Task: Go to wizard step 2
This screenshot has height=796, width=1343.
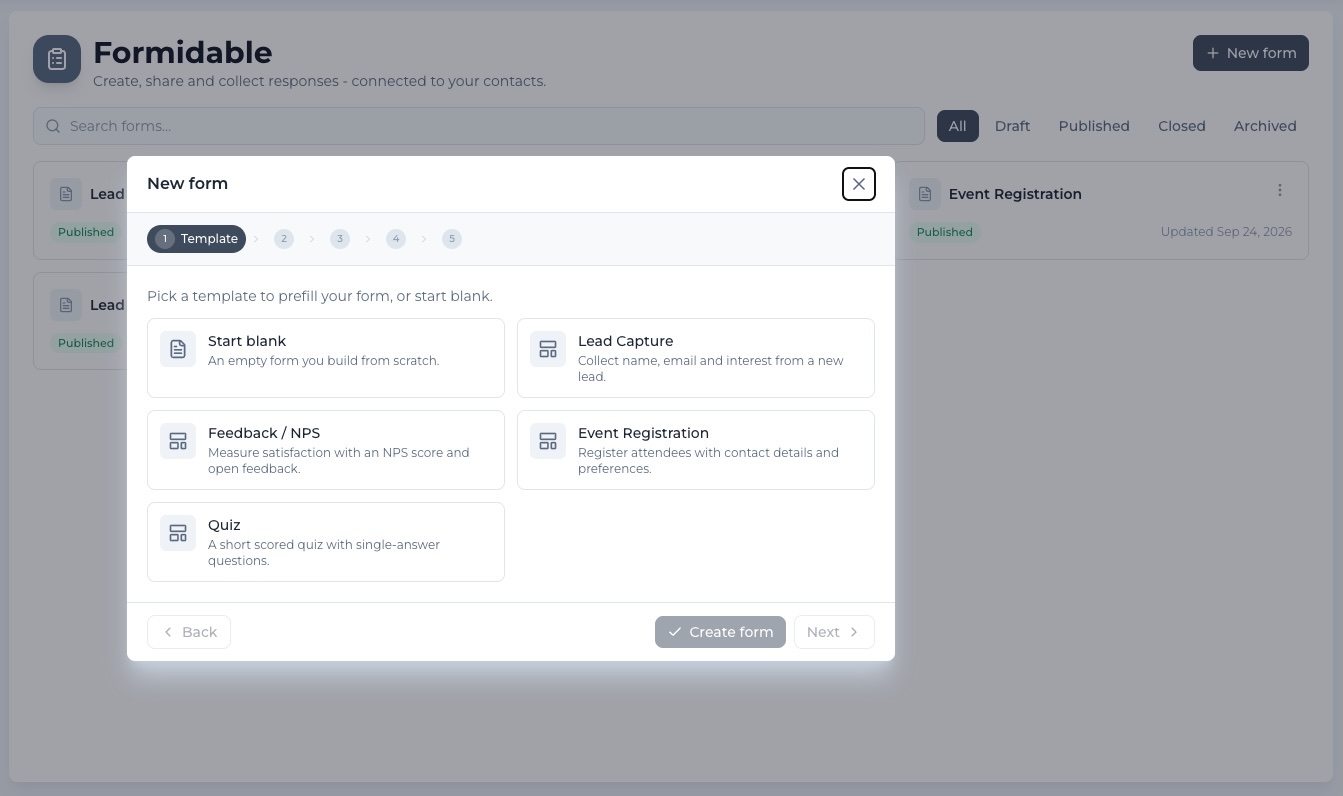Action: 284,239
